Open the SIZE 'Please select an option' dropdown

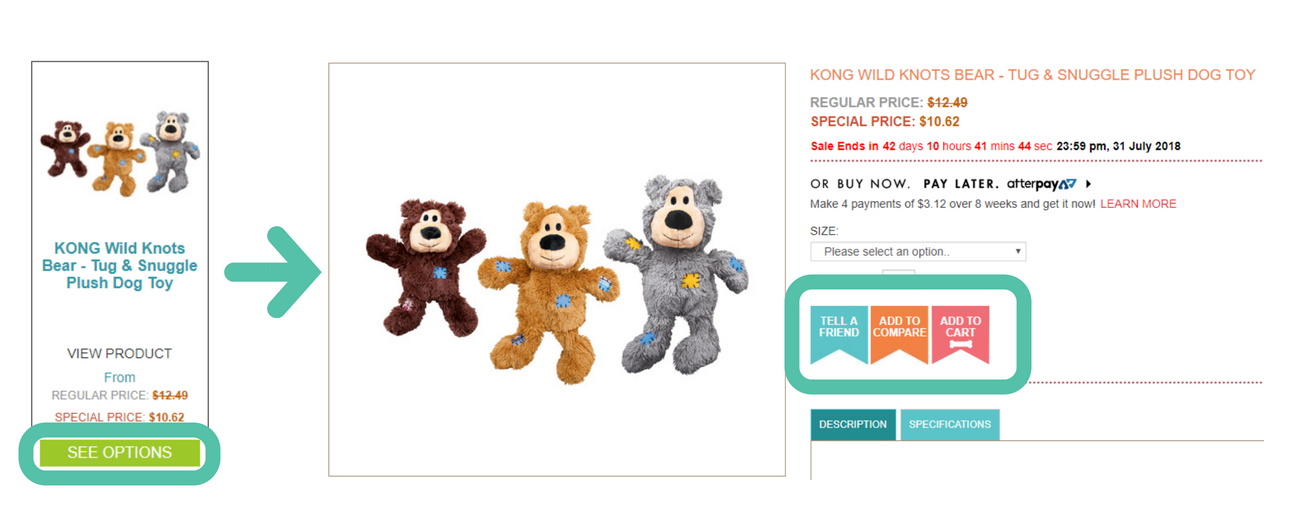click(x=918, y=252)
